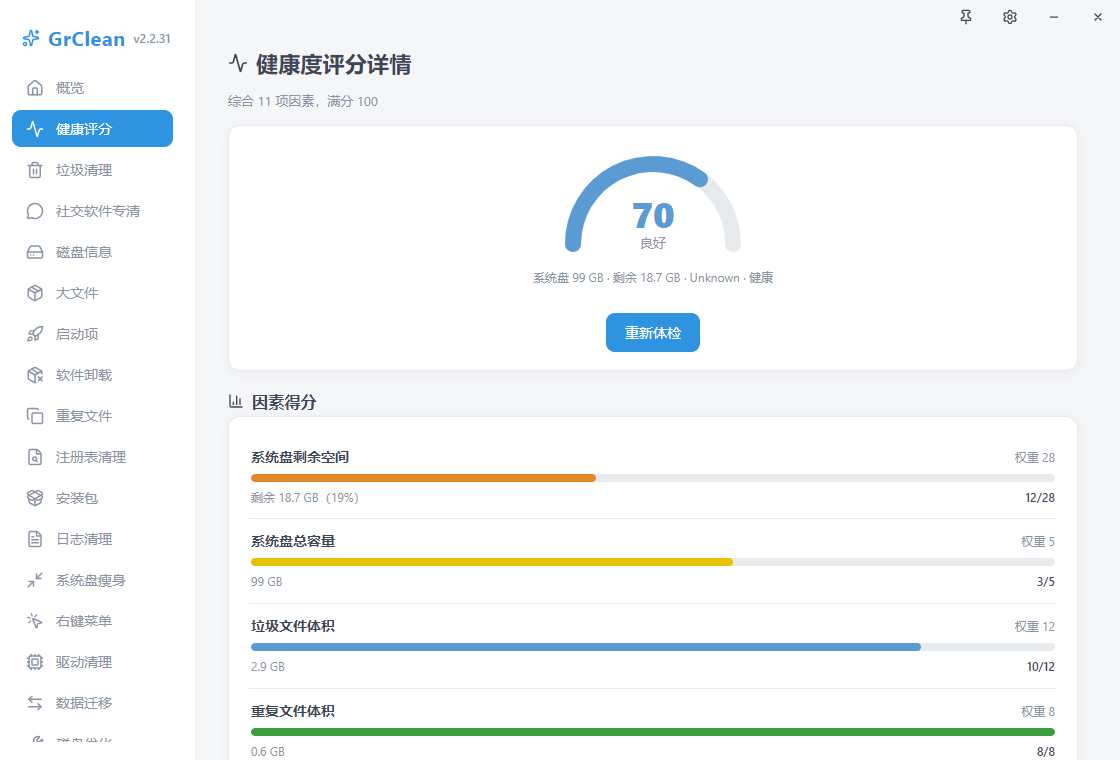1120x760 pixels.
Task: Click the package icon beside 安装包
Action: [34, 498]
